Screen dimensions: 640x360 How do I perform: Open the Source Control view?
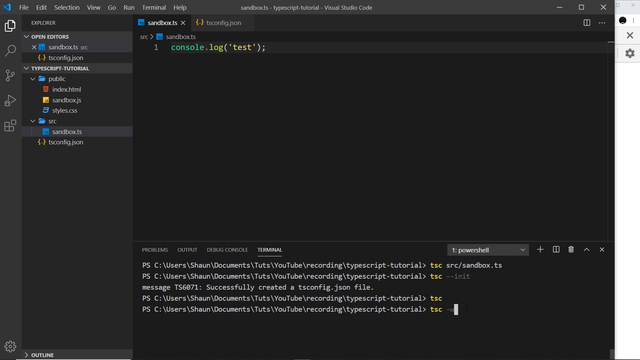(x=10, y=76)
